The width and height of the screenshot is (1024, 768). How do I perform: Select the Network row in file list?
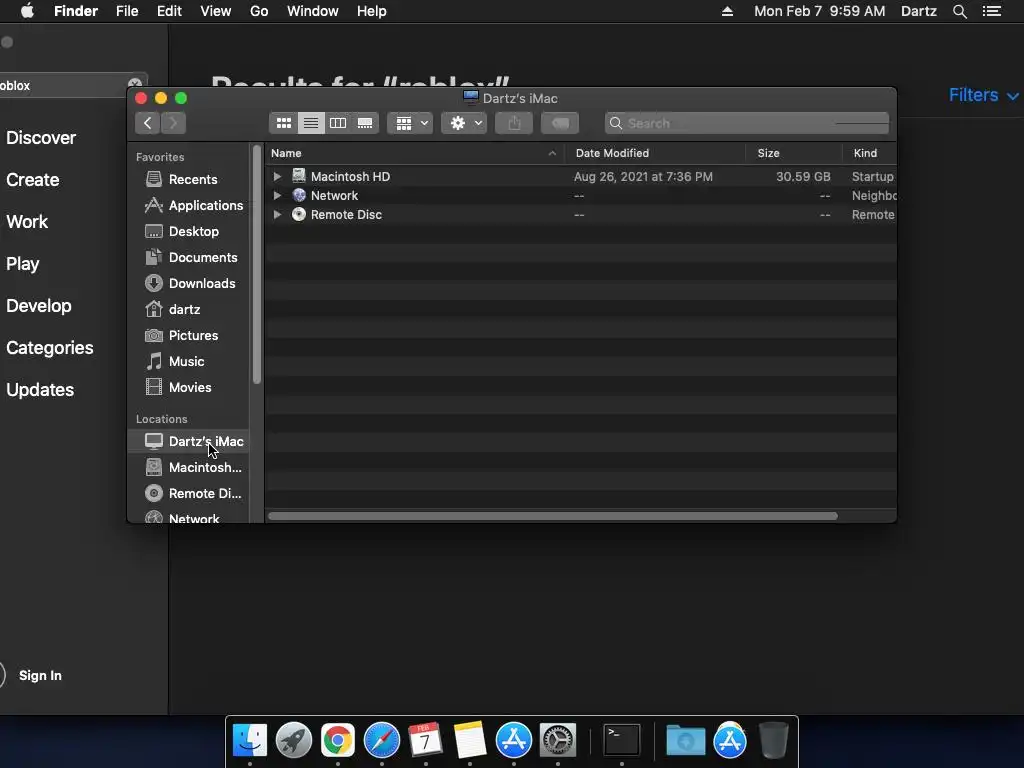point(581,195)
